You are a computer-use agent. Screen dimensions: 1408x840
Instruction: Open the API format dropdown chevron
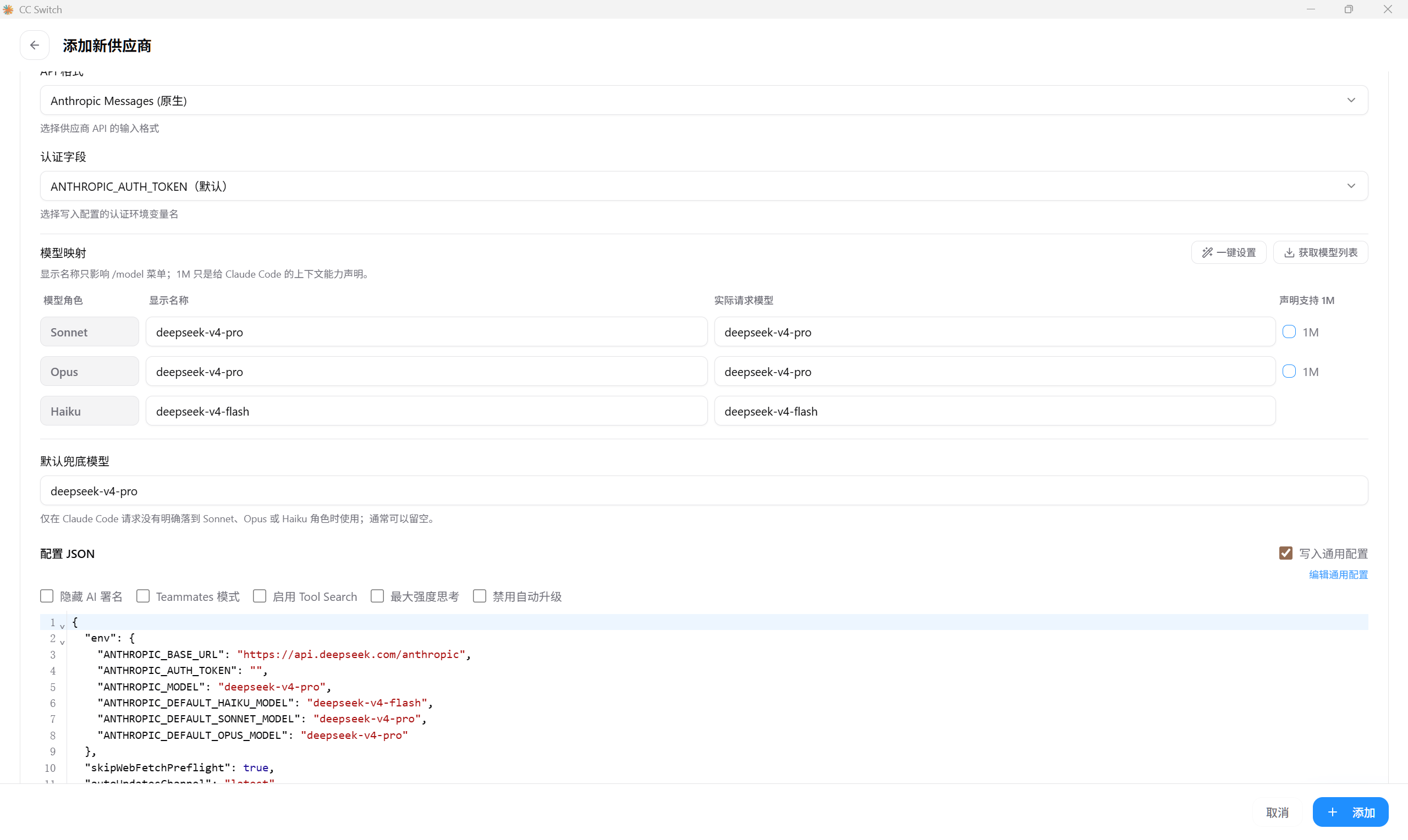click(x=1351, y=100)
